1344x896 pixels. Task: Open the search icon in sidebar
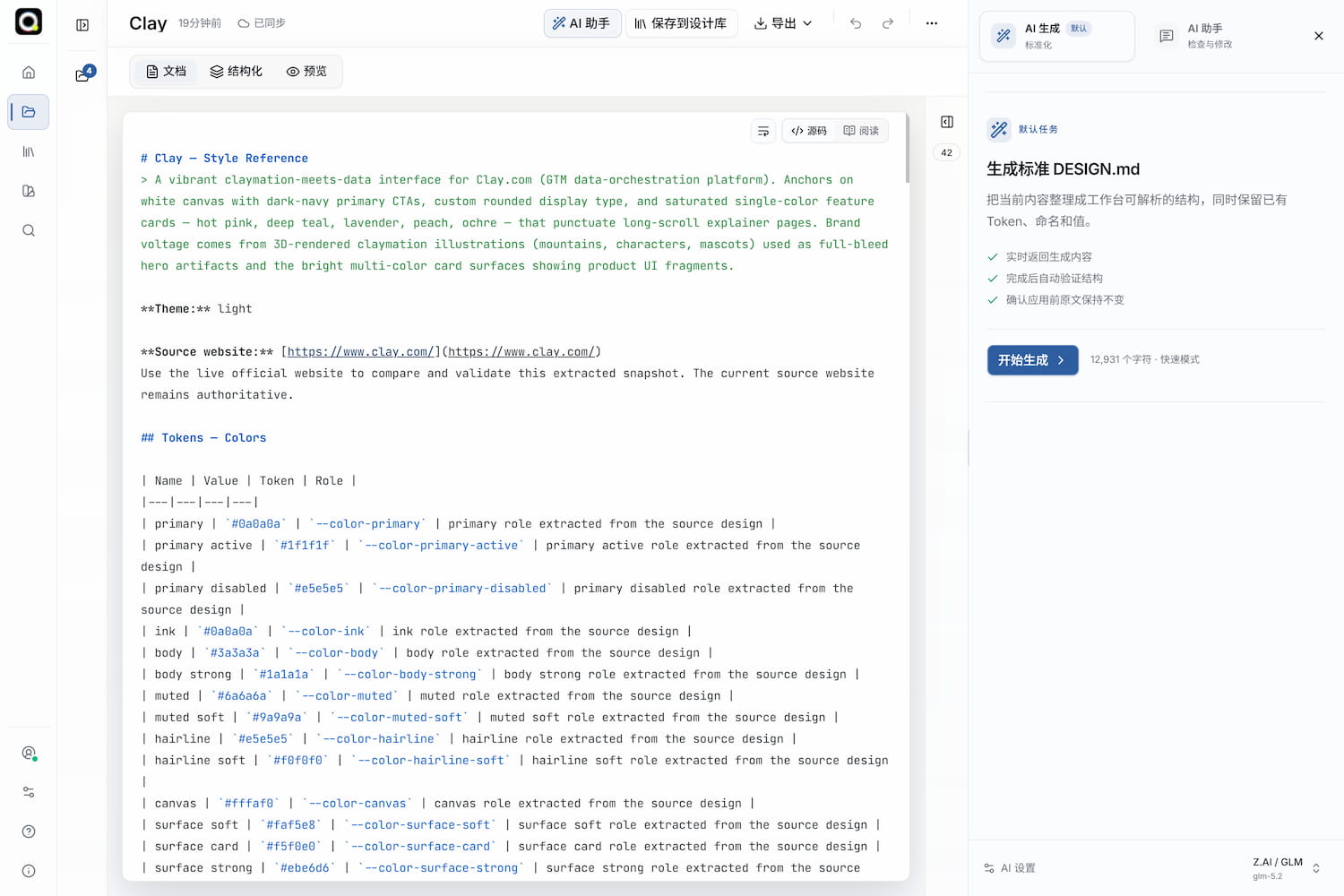[29, 230]
